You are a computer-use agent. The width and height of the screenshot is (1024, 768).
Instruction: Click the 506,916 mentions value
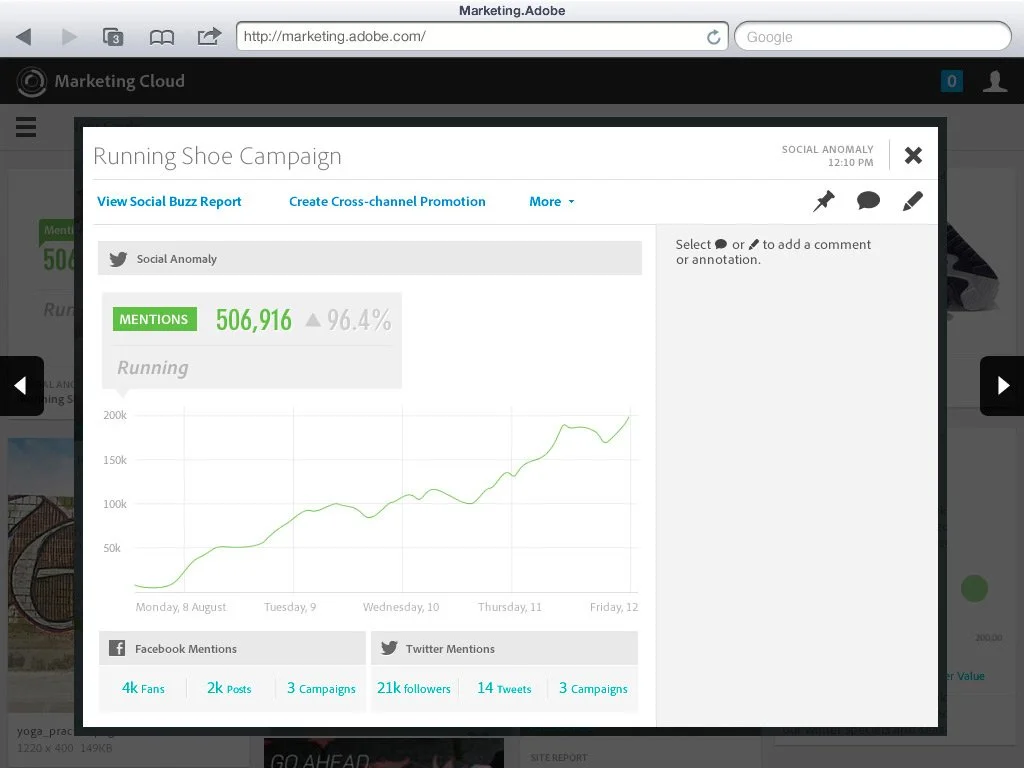coord(254,320)
